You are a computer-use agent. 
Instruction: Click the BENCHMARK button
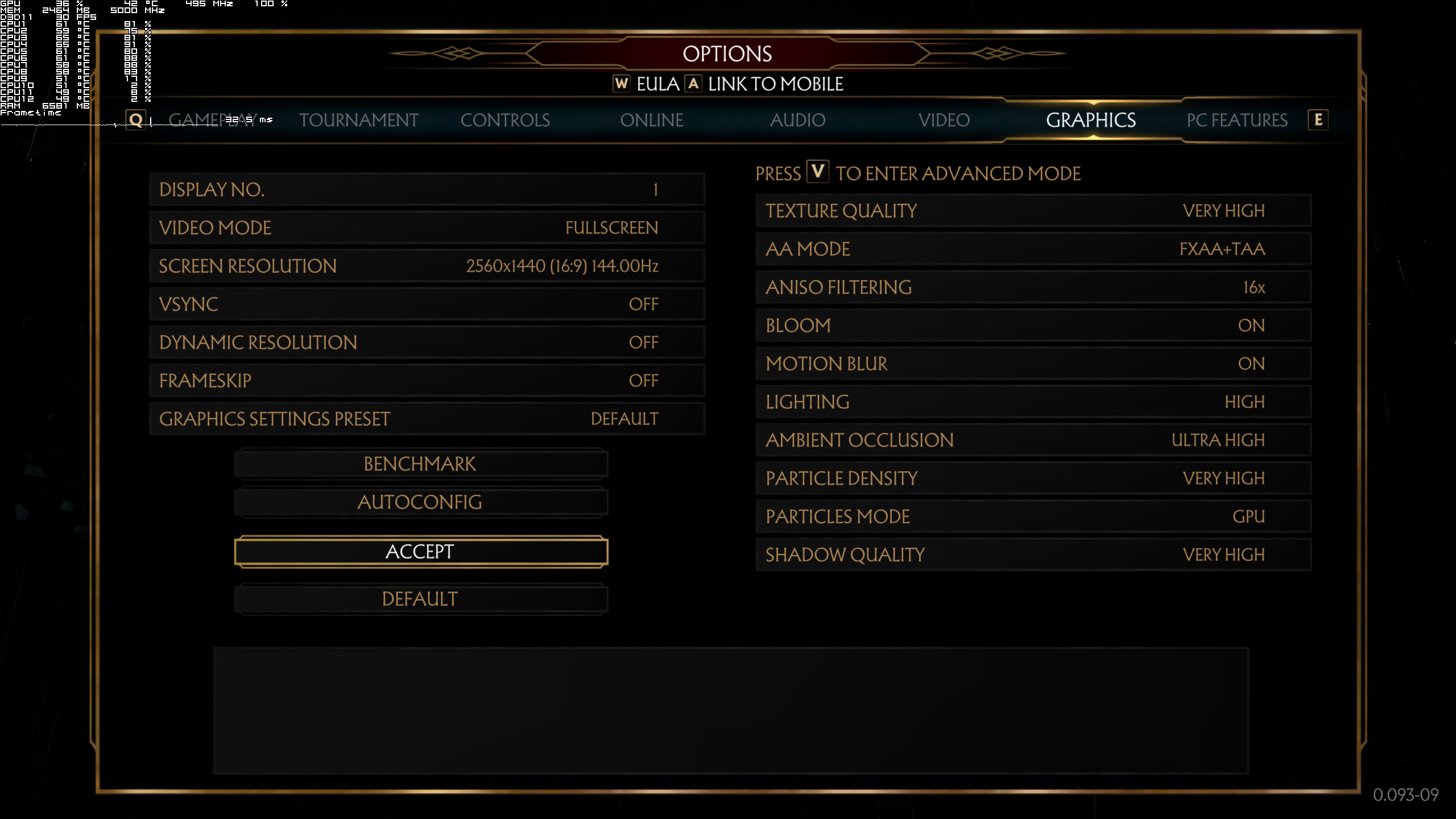coord(419,463)
